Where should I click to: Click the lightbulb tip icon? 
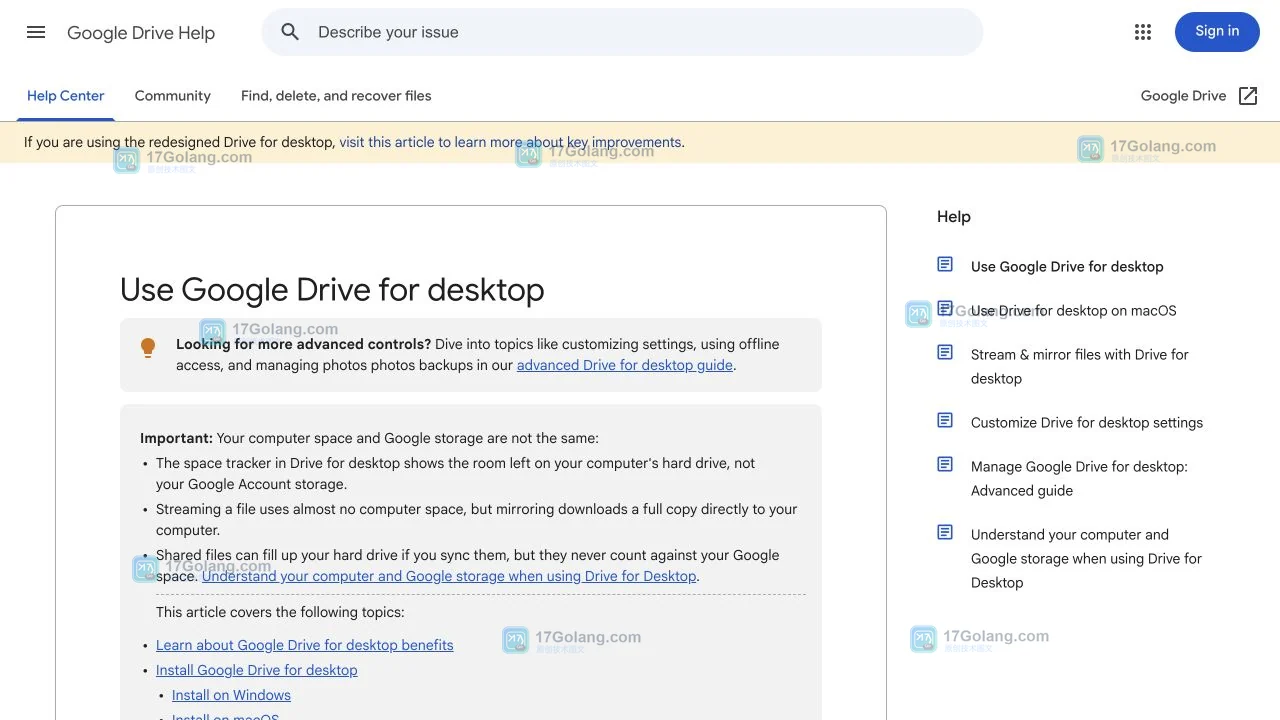click(148, 348)
